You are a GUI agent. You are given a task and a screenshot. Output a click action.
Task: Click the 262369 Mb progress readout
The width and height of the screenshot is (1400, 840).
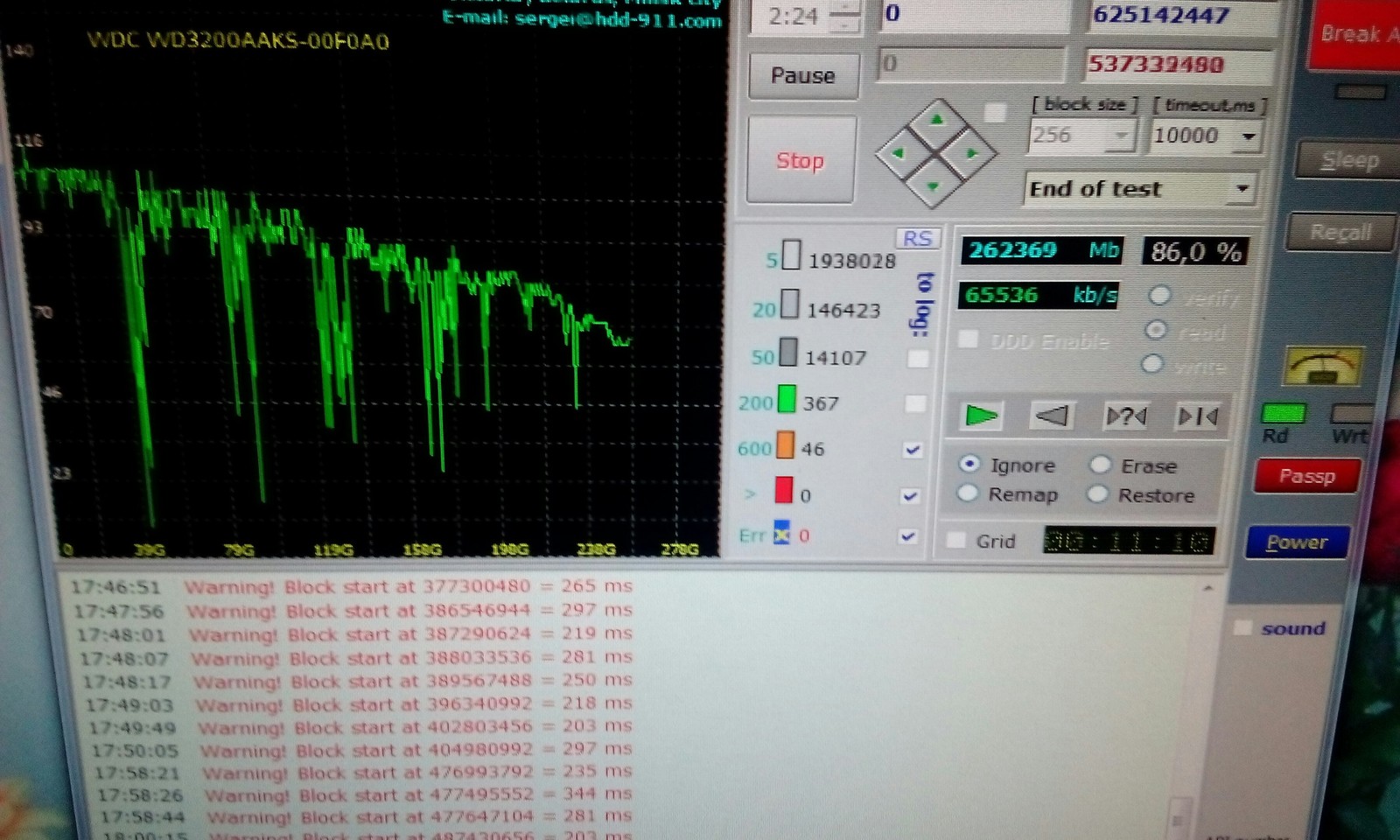1042,250
